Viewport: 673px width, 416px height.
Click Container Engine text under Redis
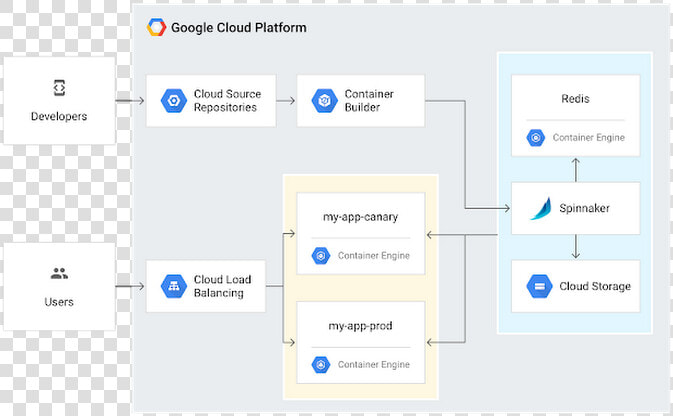coord(588,138)
